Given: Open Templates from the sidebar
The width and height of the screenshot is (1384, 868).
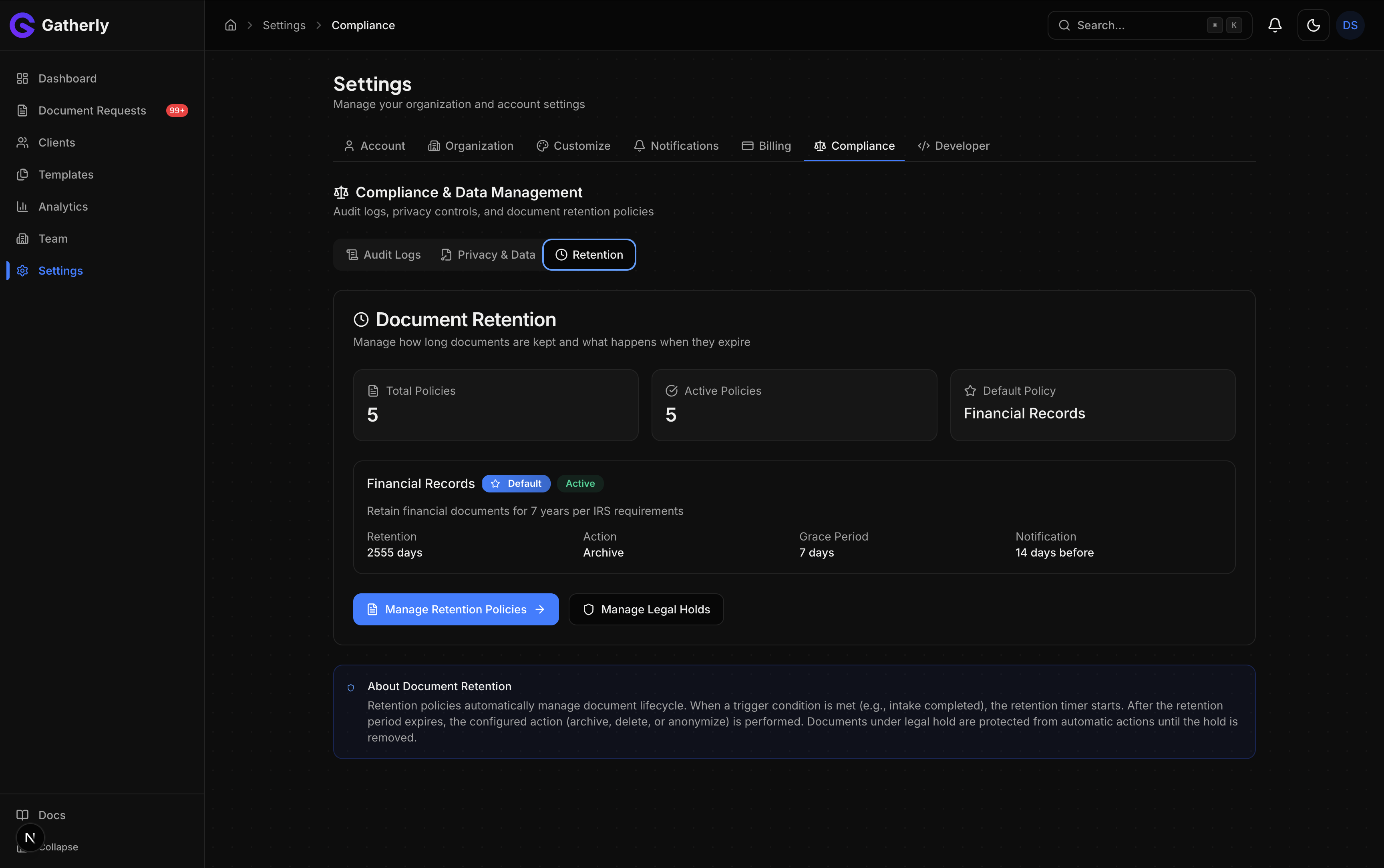Looking at the screenshot, I should (x=66, y=175).
